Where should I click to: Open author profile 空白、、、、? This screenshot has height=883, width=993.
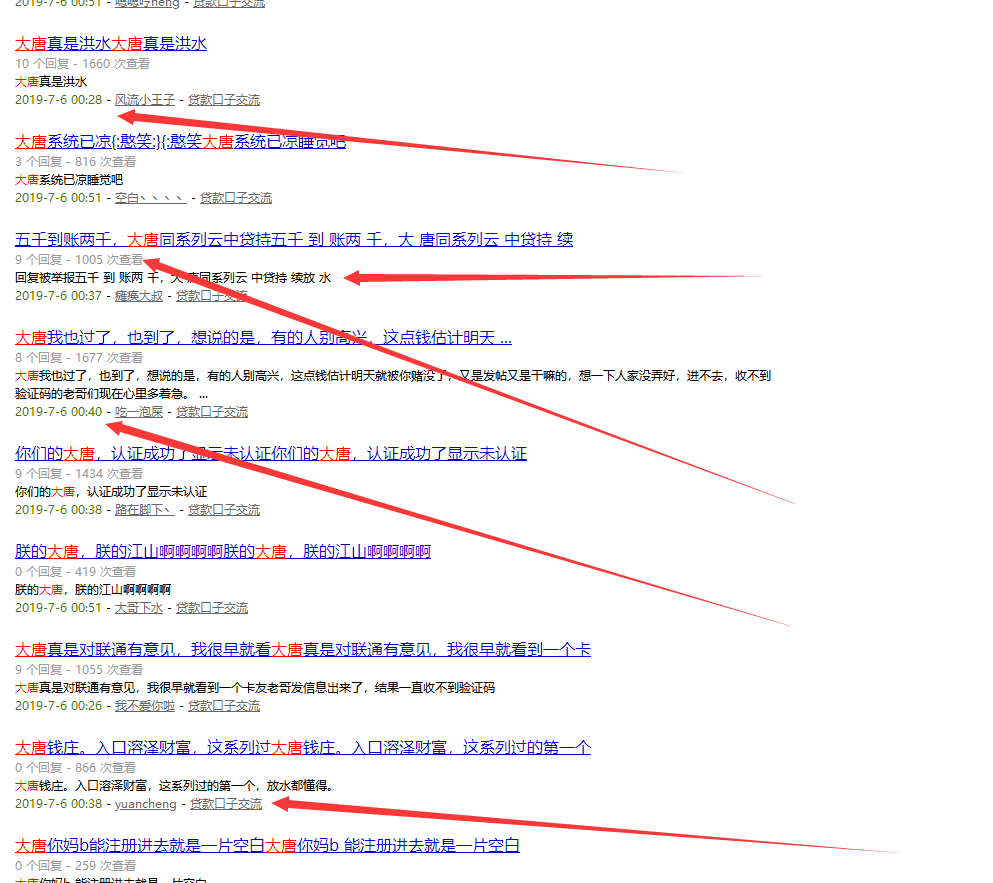click(150, 198)
